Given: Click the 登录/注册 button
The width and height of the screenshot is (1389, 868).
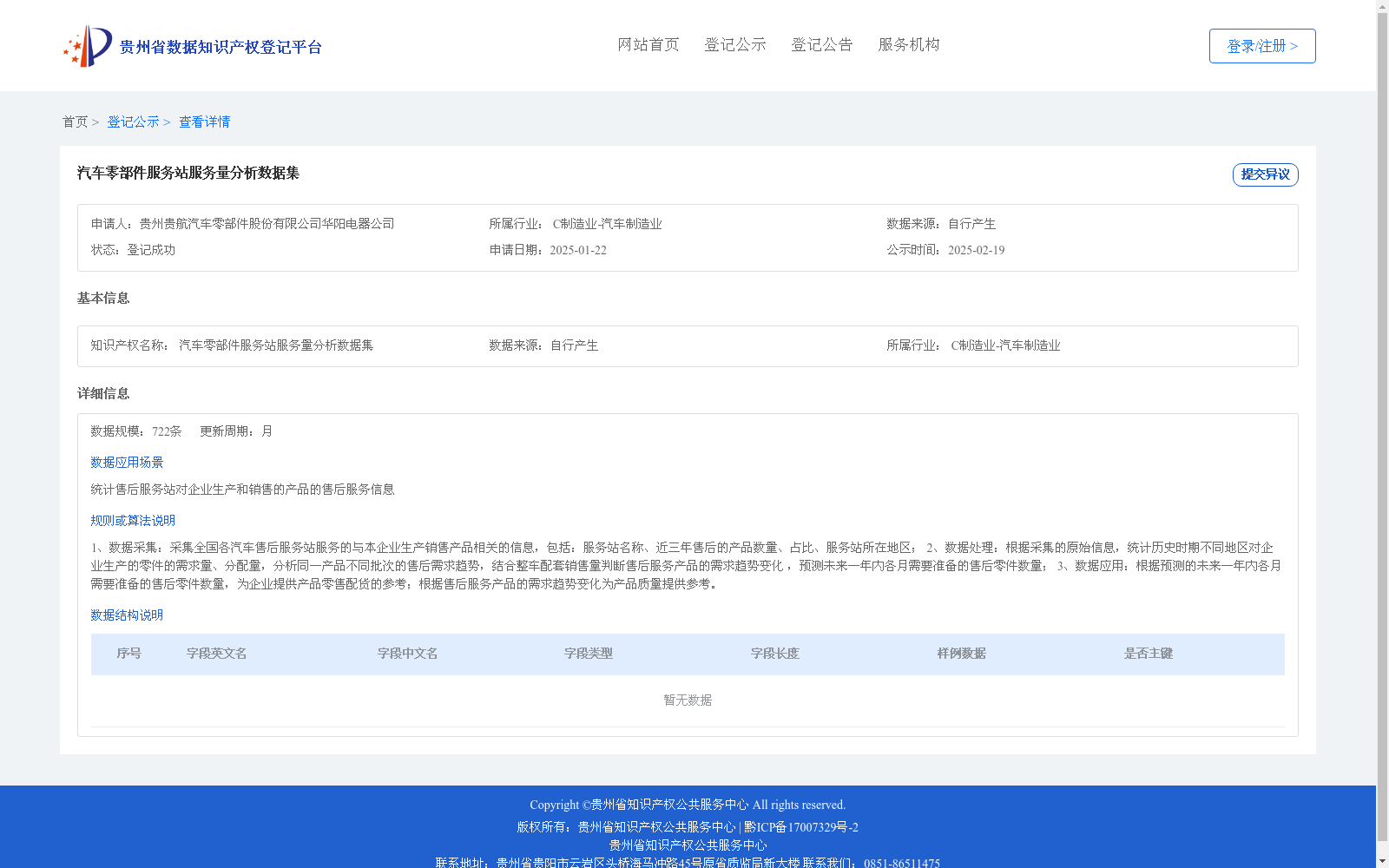Looking at the screenshot, I should 1262,46.
